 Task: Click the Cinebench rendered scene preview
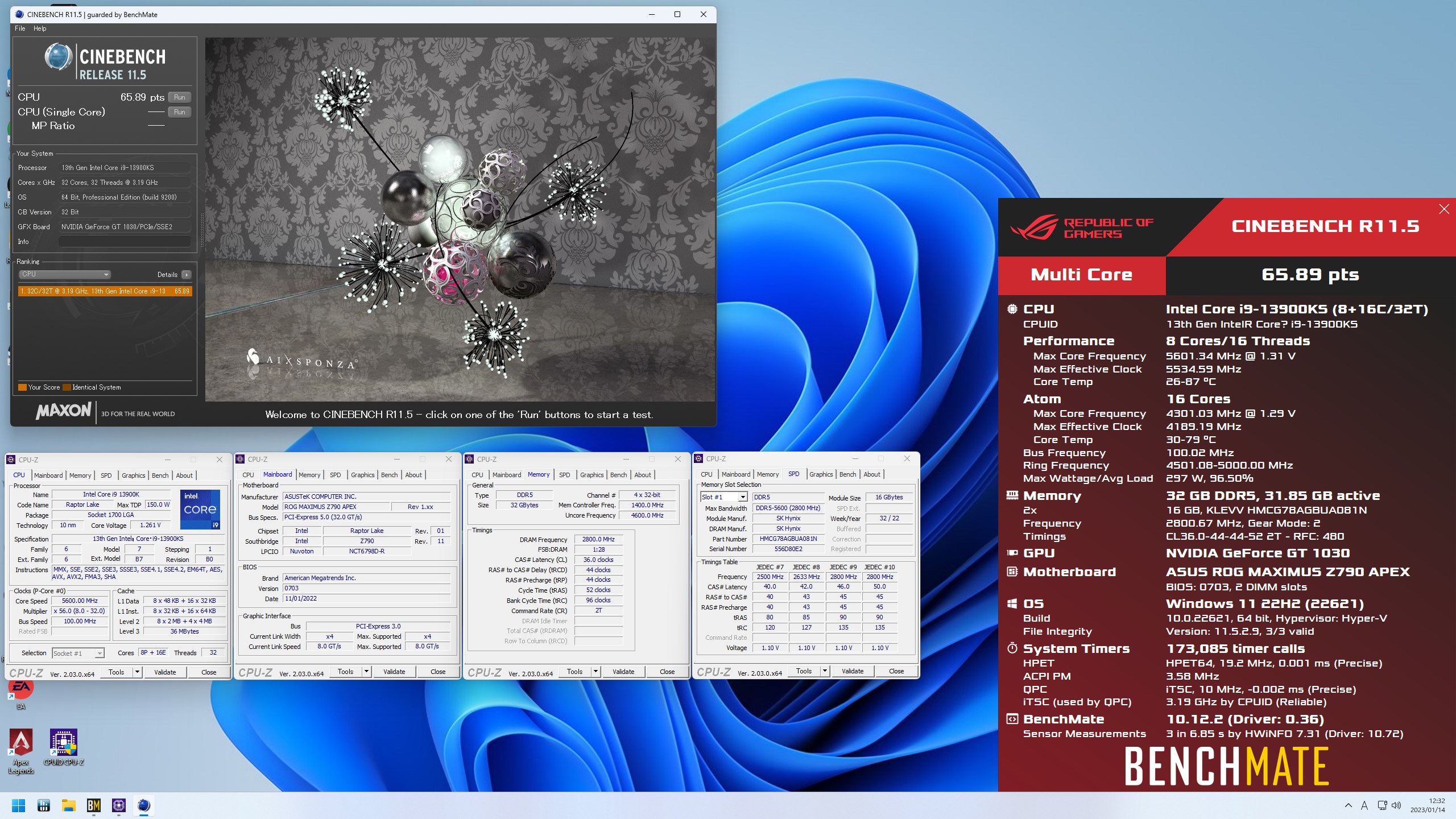click(x=460, y=220)
